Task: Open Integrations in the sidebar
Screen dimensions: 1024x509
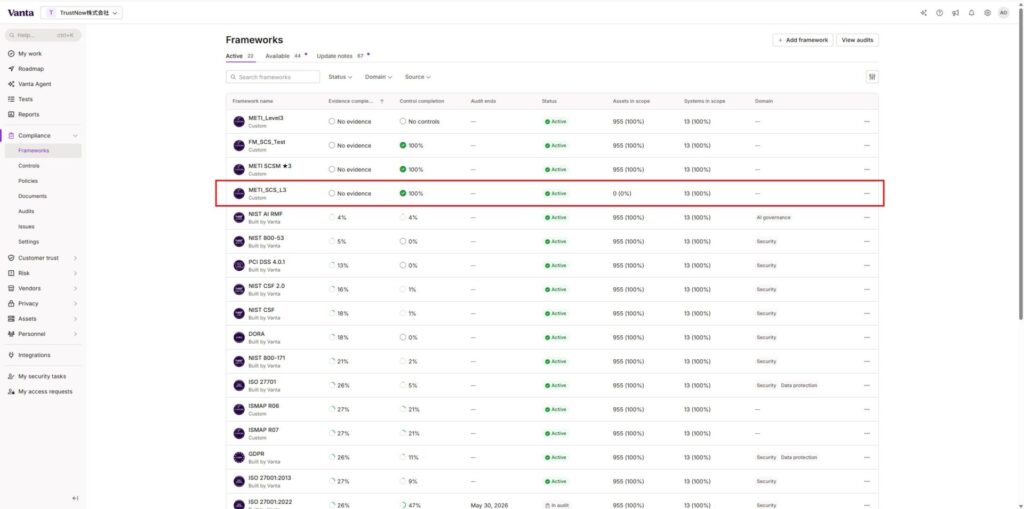Action: (34, 355)
